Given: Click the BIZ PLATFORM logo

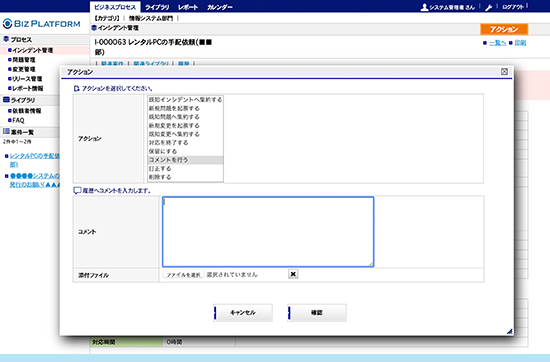Looking at the screenshot, I should [x=42, y=24].
